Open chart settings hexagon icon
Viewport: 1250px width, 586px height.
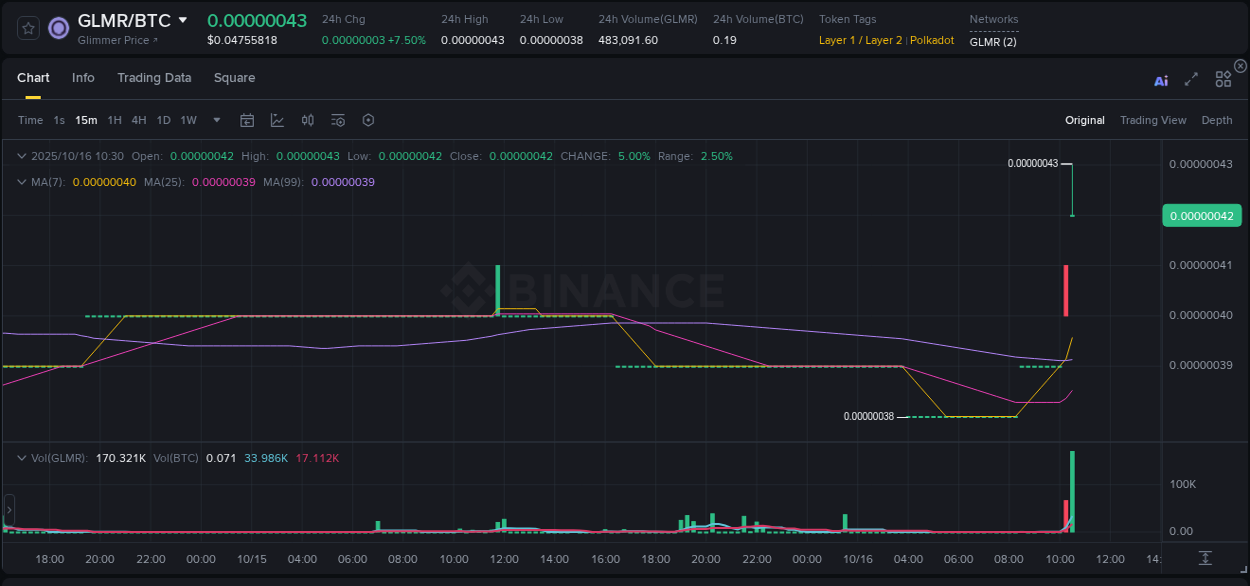click(x=368, y=120)
